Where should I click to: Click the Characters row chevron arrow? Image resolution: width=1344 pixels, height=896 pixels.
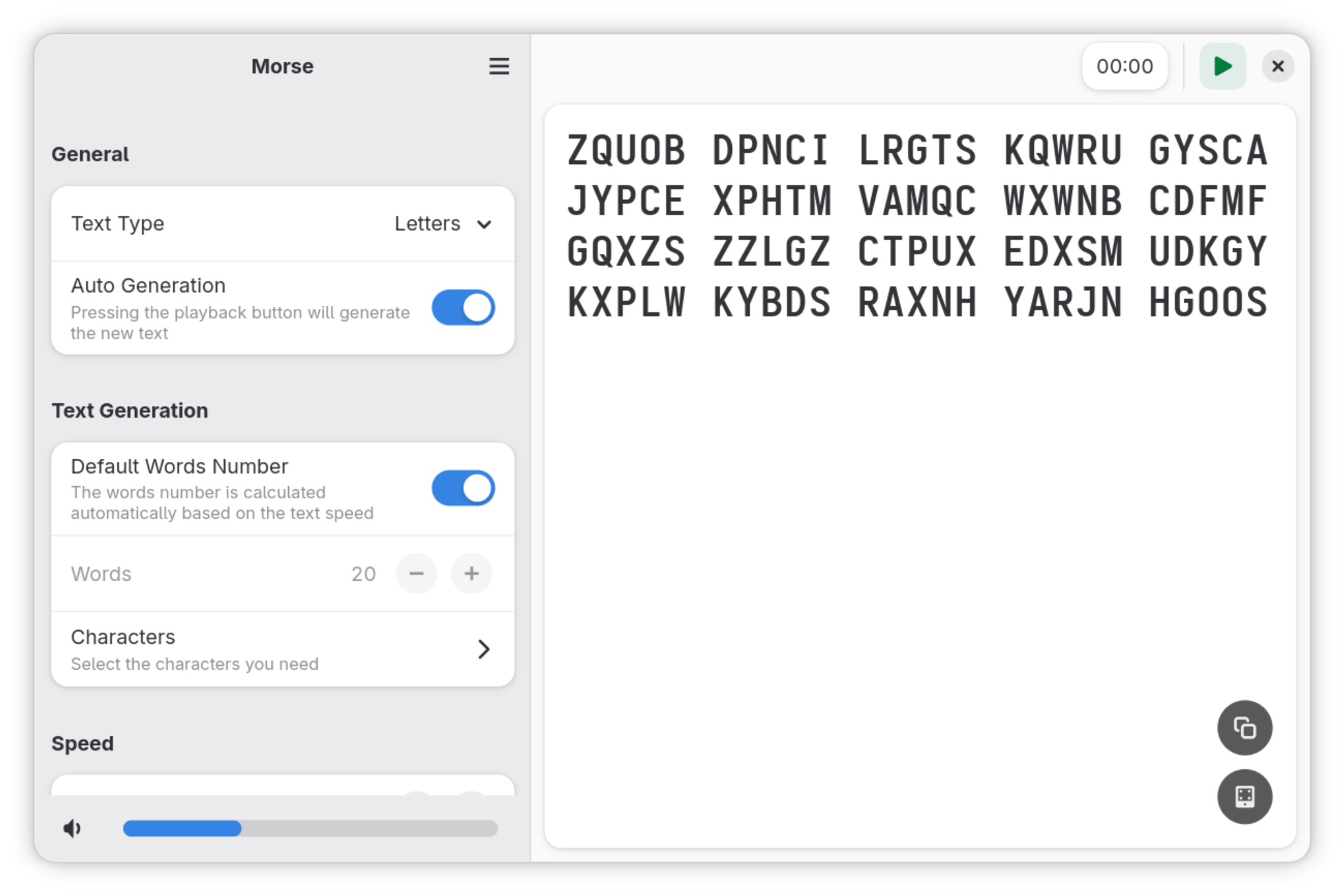(x=483, y=649)
